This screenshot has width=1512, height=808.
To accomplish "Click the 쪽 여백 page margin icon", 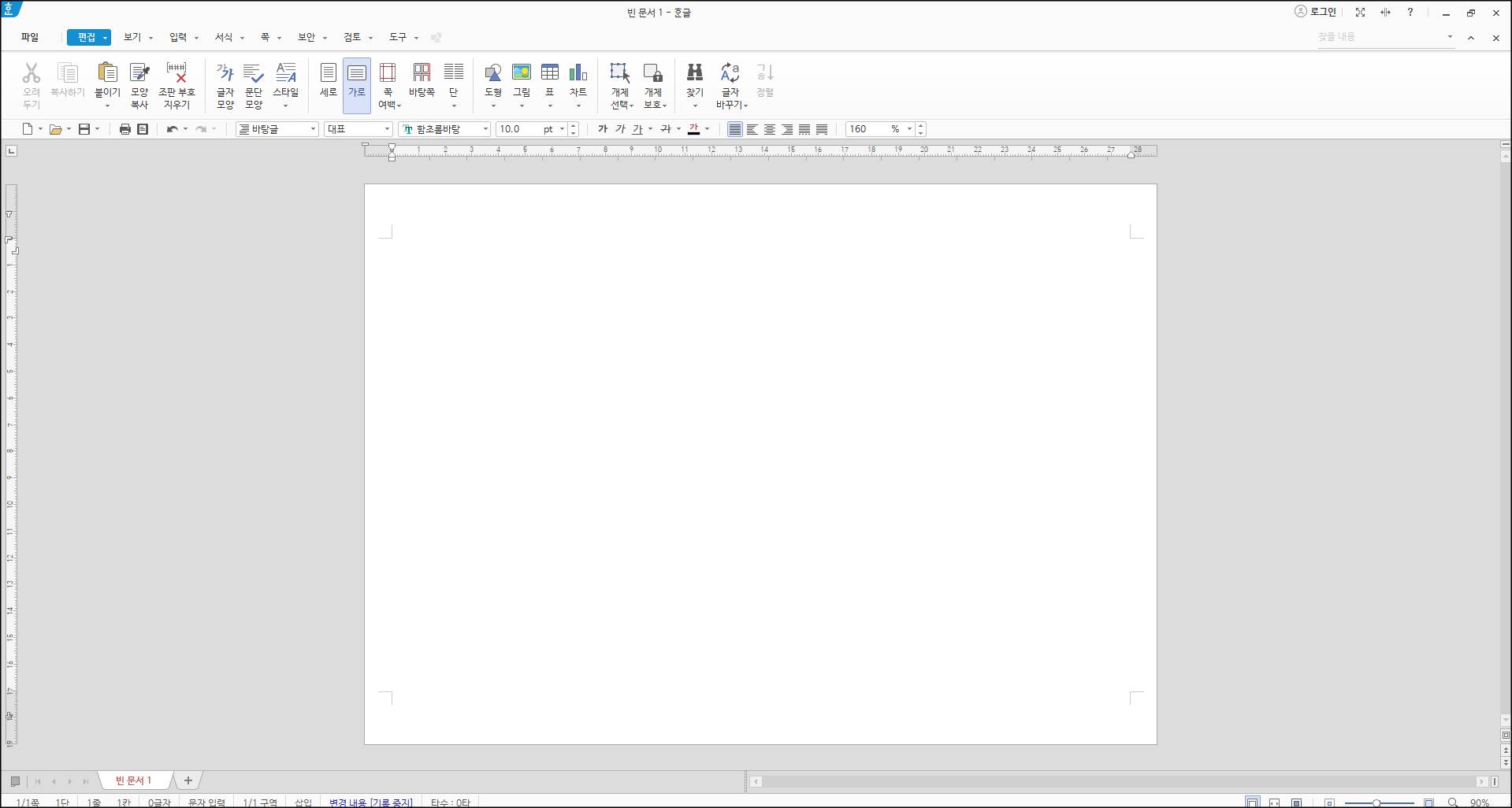I will point(388,72).
